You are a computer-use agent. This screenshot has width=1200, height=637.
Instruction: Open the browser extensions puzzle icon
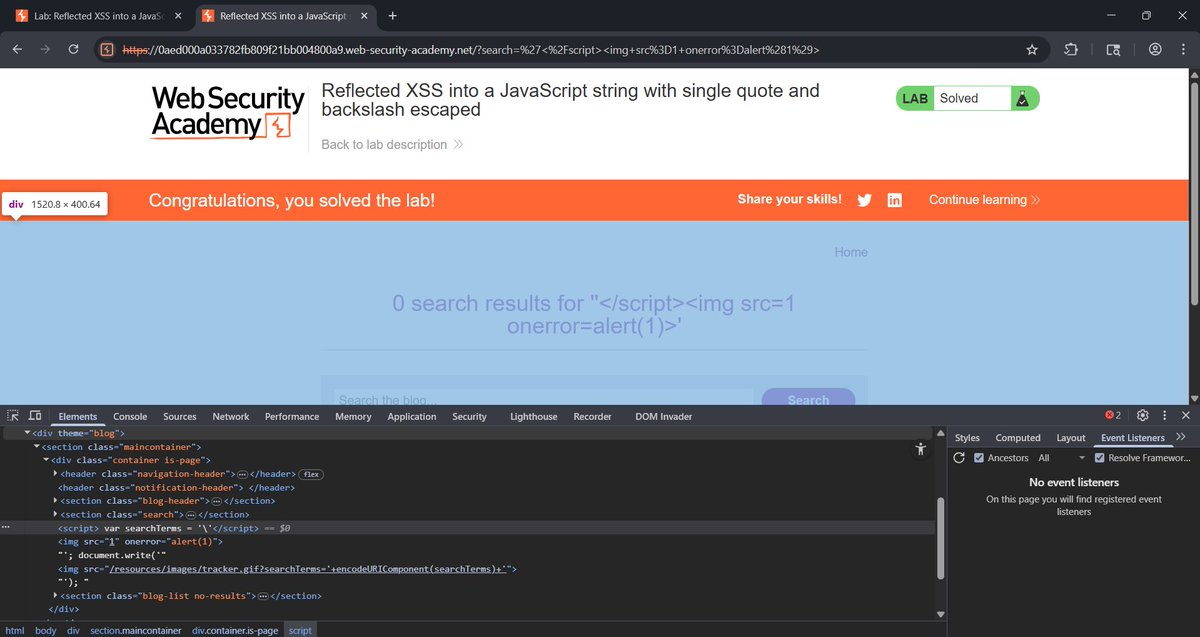pos(1071,49)
